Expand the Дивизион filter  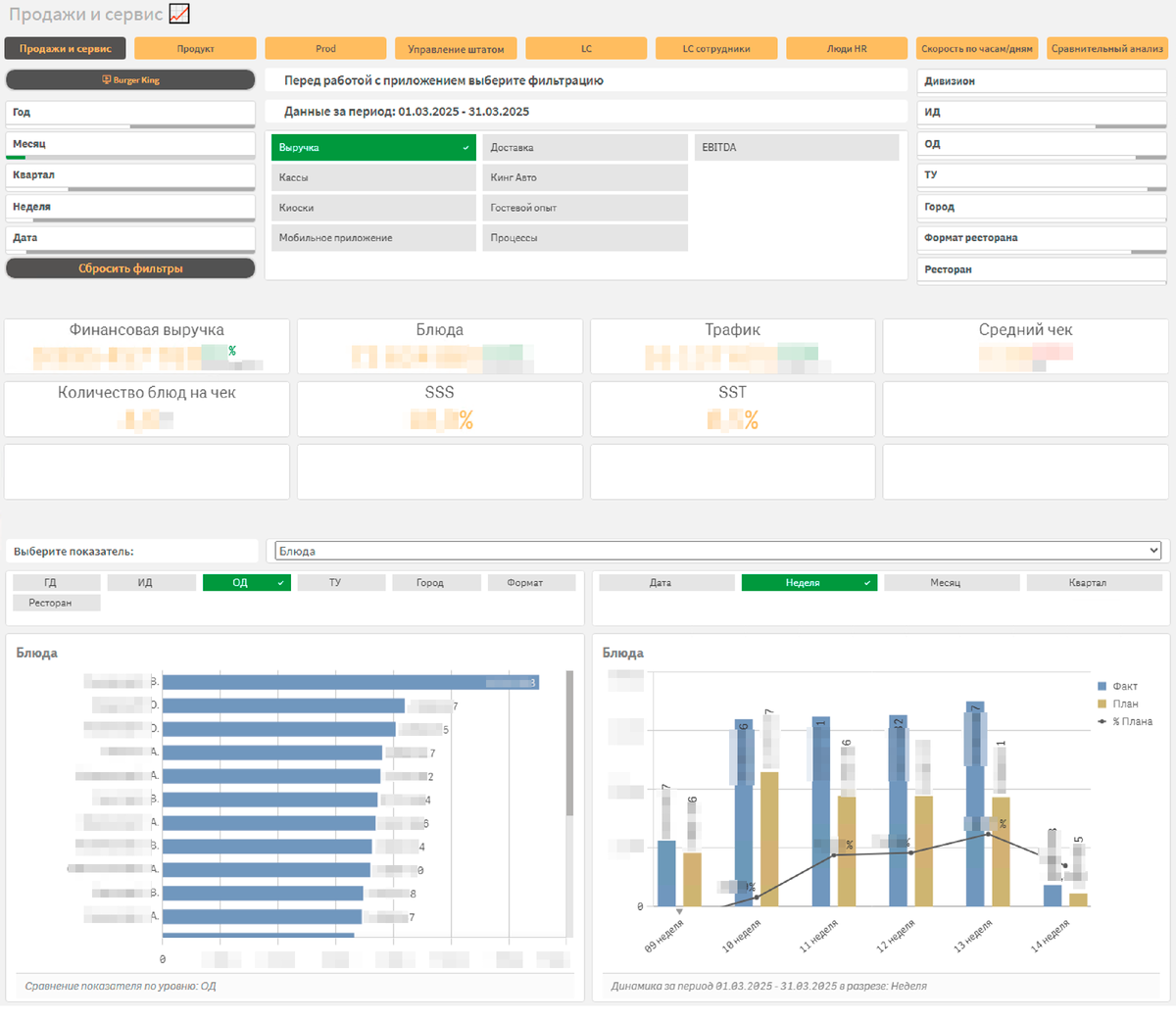tap(1042, 81)
